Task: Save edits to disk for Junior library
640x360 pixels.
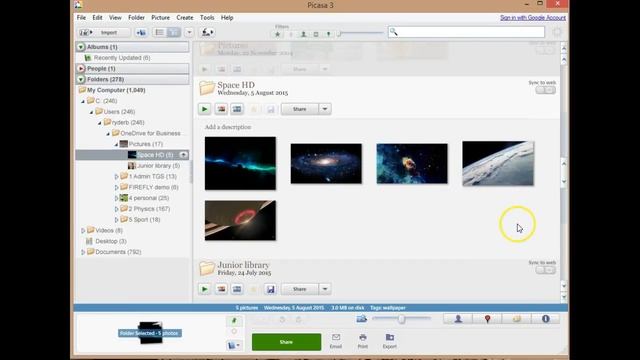Action: pos(271,289)
